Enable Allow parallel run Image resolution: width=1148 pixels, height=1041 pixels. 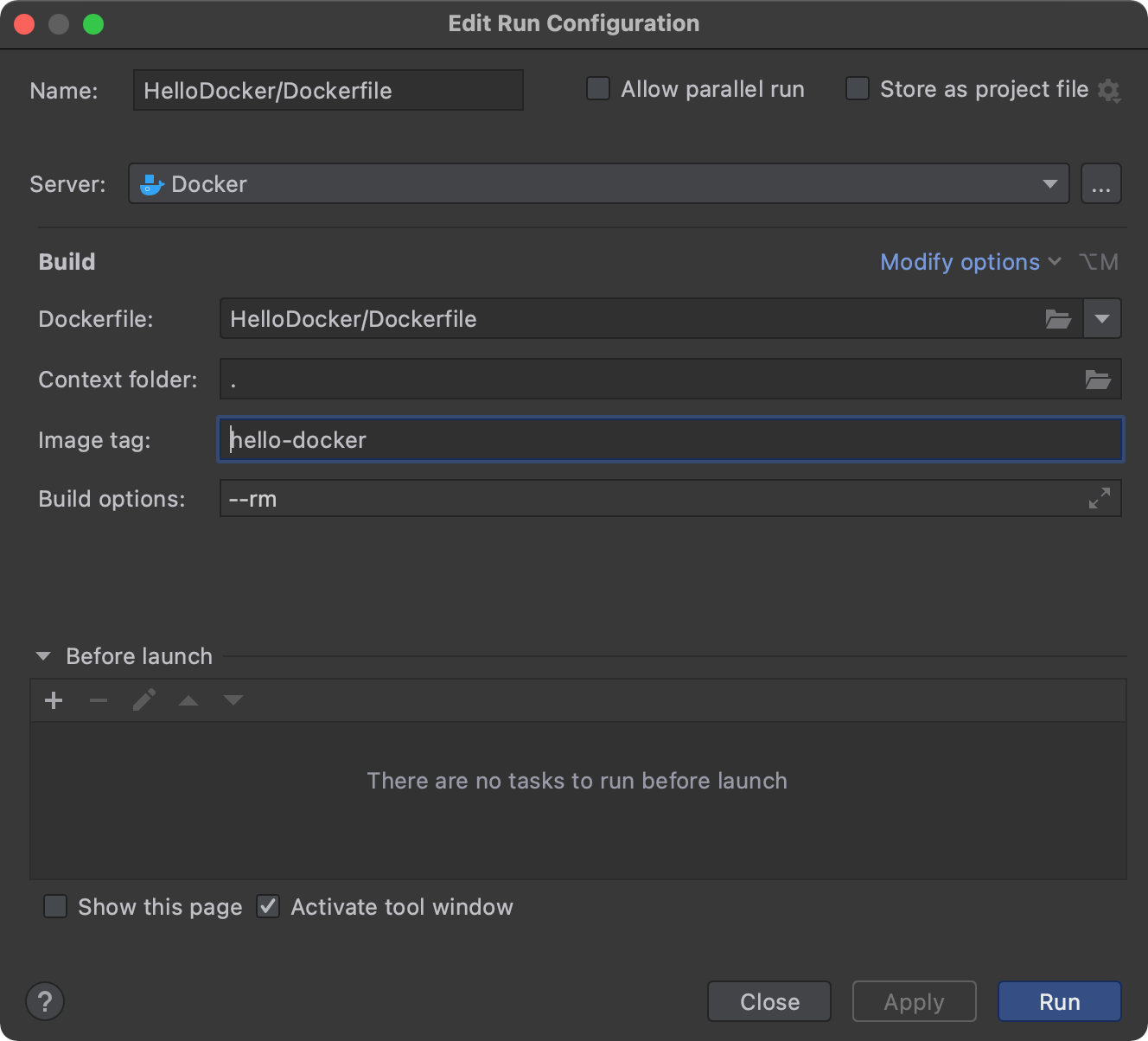[x=597, y=88]
